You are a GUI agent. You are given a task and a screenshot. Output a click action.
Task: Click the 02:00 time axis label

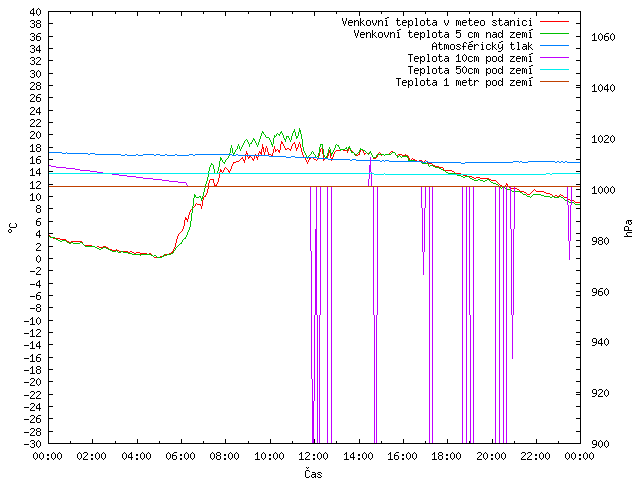click(x=92, y=456)
